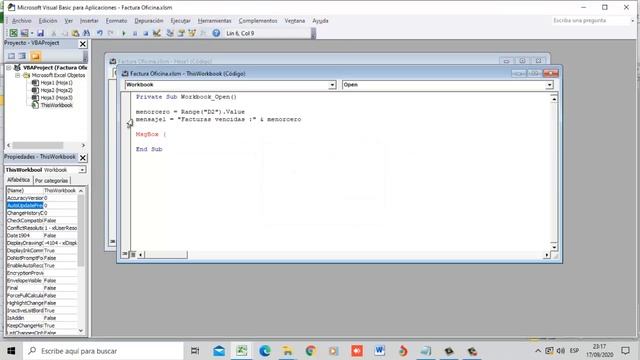640x360 pixels.
Task: Open Project Explorer from the toolbar icon
Action: click(x=170, y=33)
